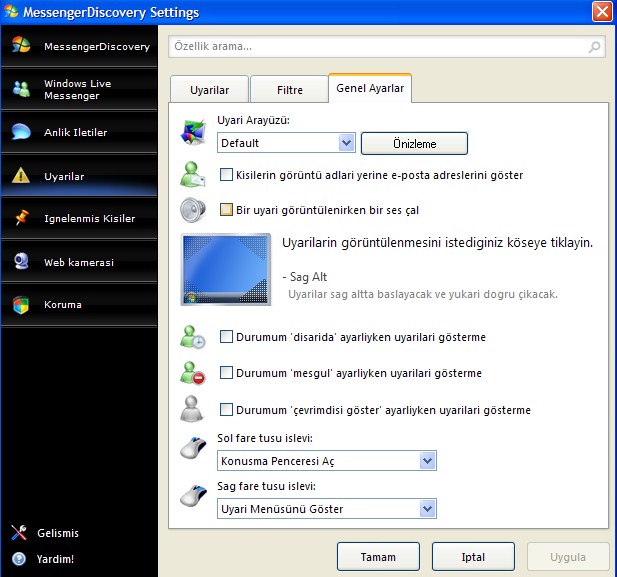
Task: Switch to the Uyarilar tab
Action: coord(209,90)
